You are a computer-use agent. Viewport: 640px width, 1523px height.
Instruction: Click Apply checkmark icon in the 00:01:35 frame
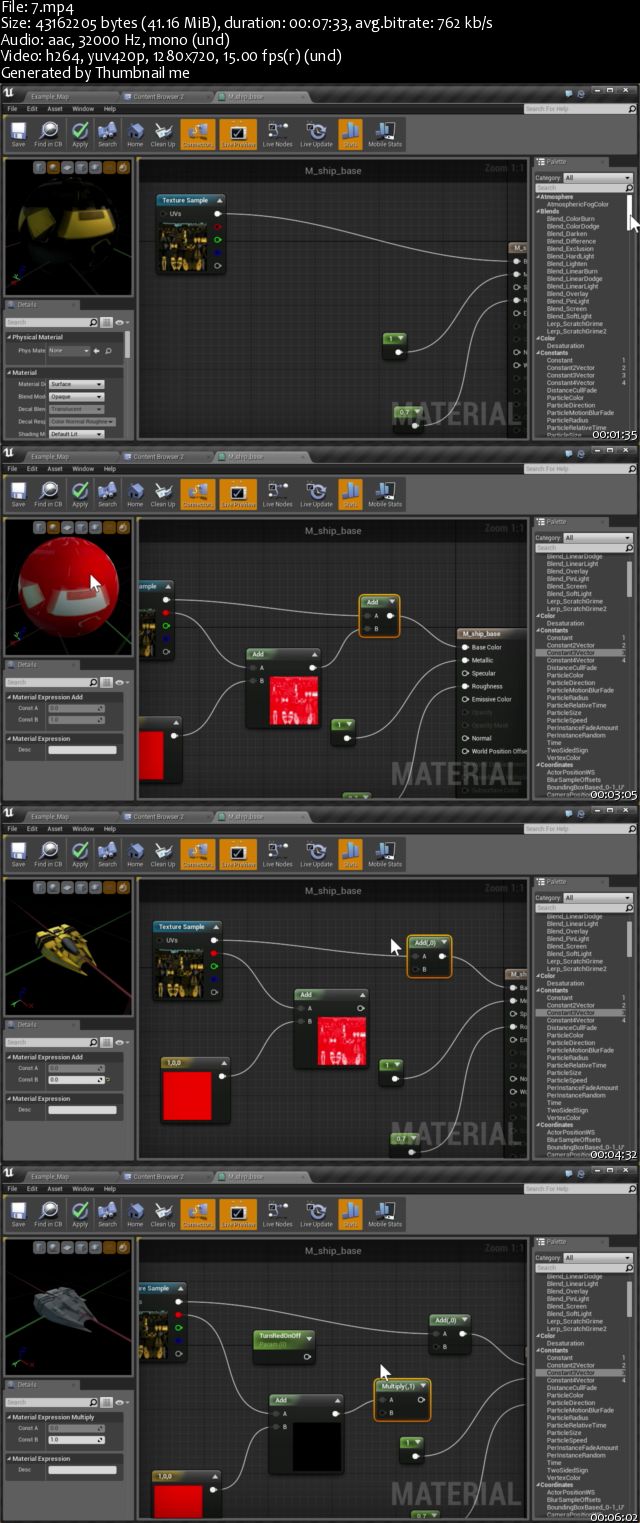[x=80, y=133]
